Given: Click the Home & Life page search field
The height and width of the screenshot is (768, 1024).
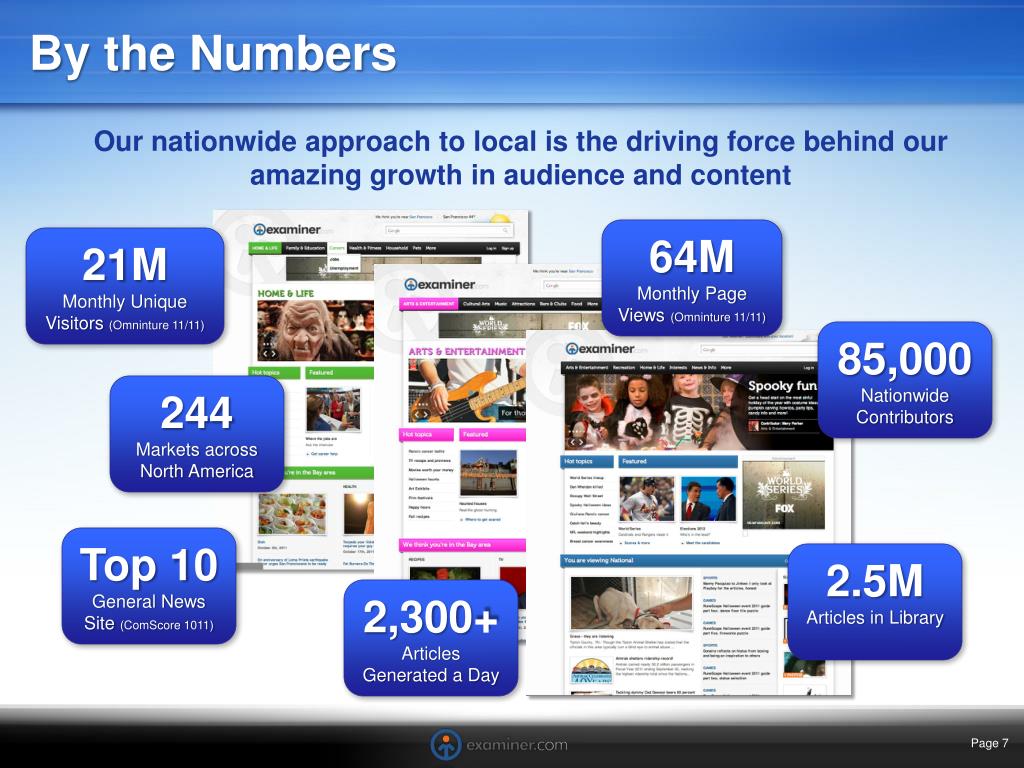Looking at the screenshot, I should [449, 231].
